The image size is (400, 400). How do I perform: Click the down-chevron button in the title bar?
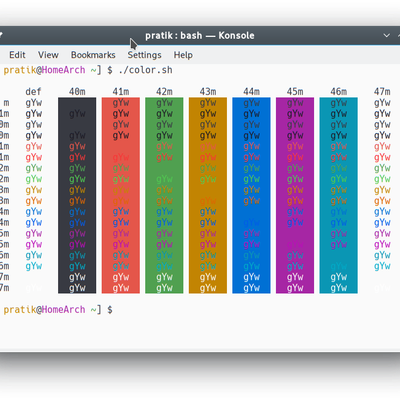point(387,35)
